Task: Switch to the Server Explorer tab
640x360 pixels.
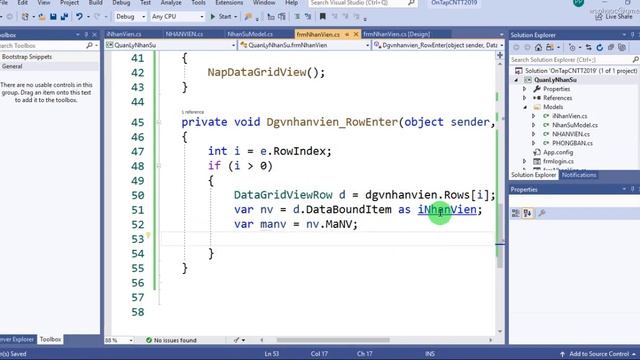Action: coord(17,340)
